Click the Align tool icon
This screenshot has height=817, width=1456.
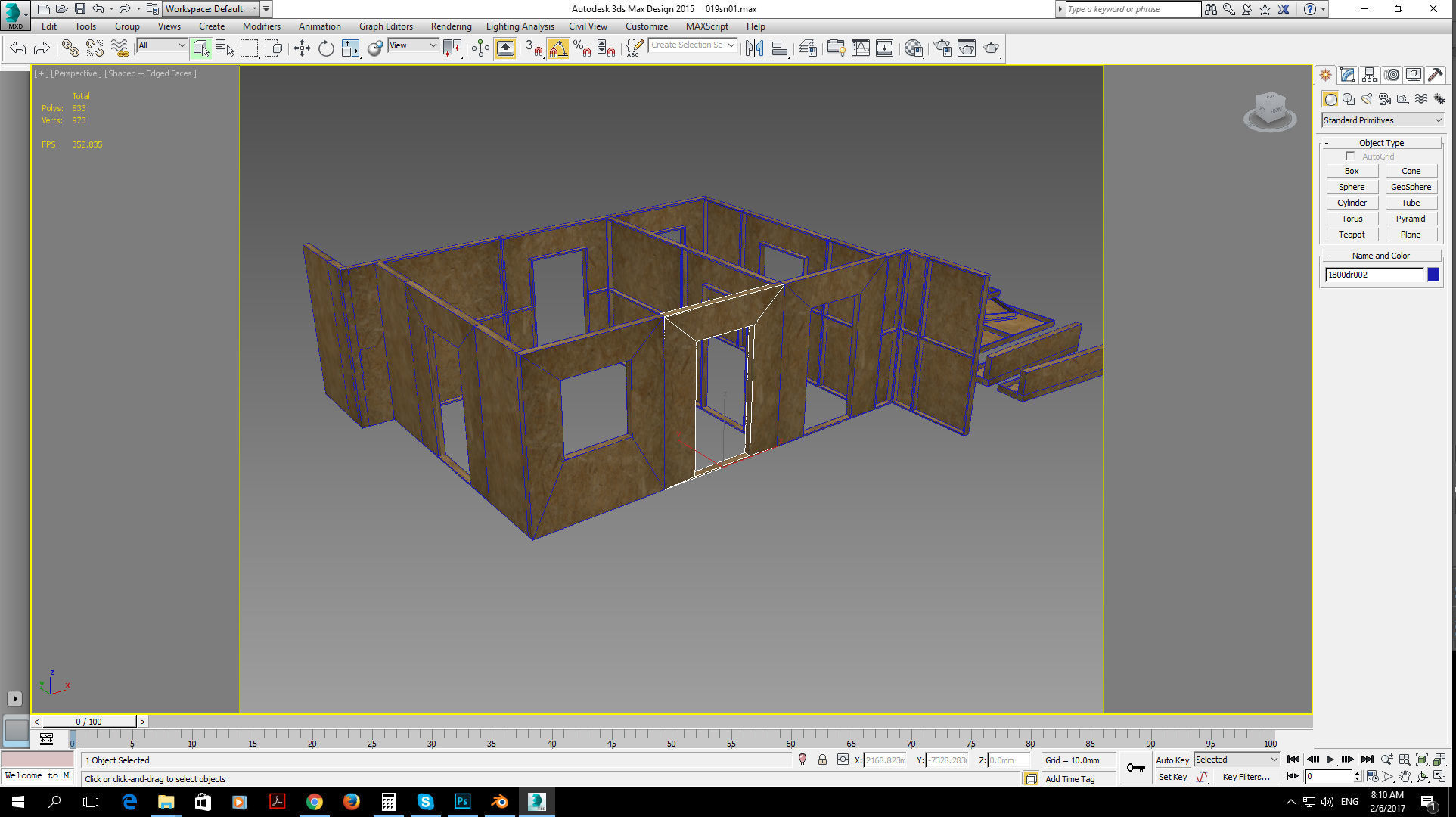(x=779, y=48)
